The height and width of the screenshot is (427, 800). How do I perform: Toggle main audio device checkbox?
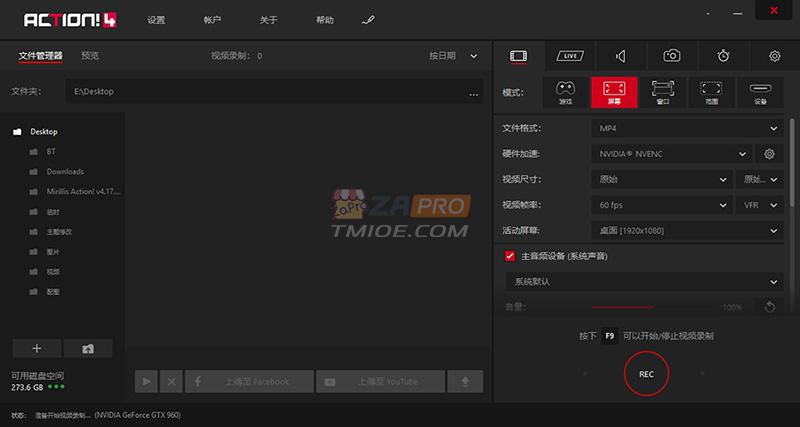click(510, 256)
